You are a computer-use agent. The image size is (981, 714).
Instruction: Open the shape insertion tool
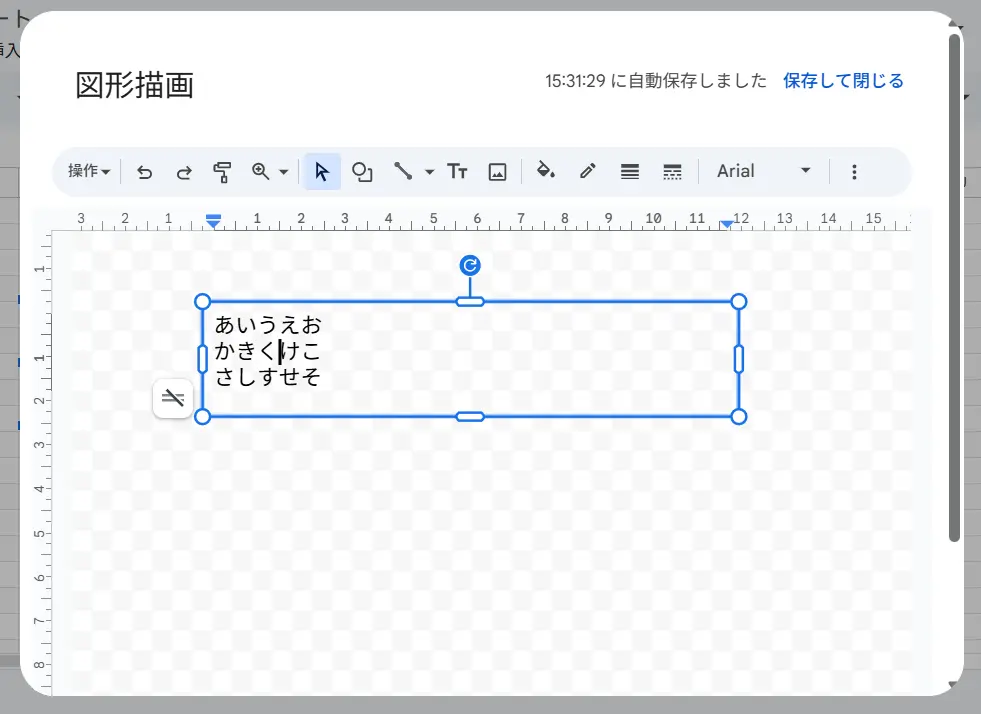pos(362,172)
